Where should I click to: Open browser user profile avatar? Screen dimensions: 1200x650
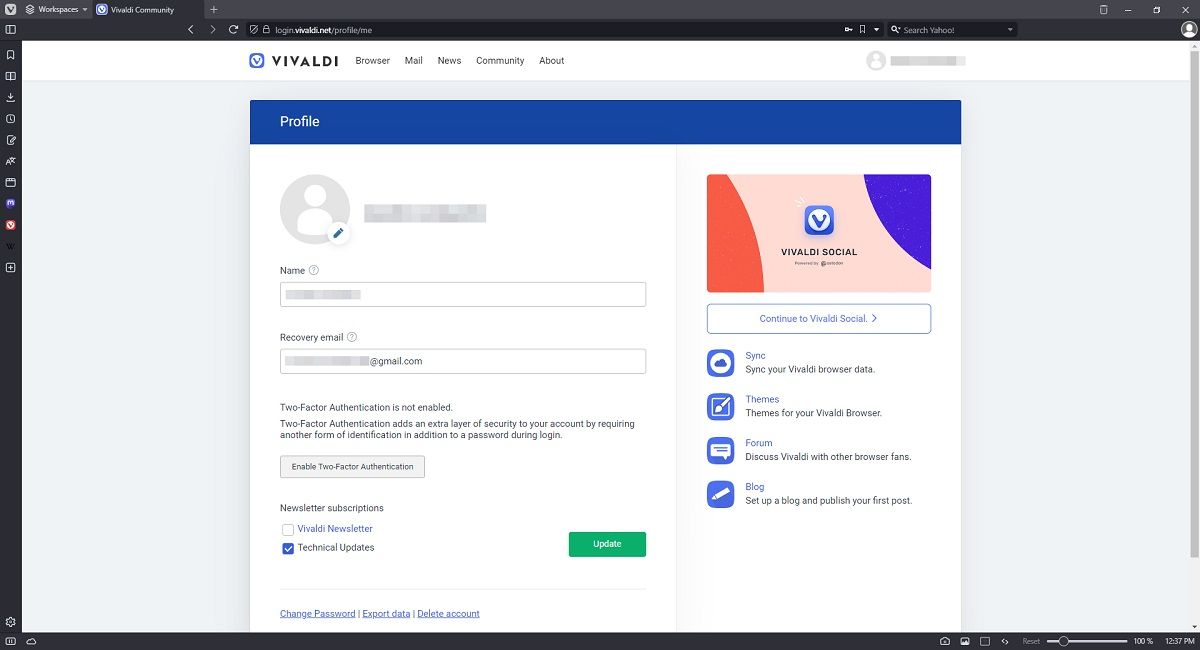(1189, 30)
